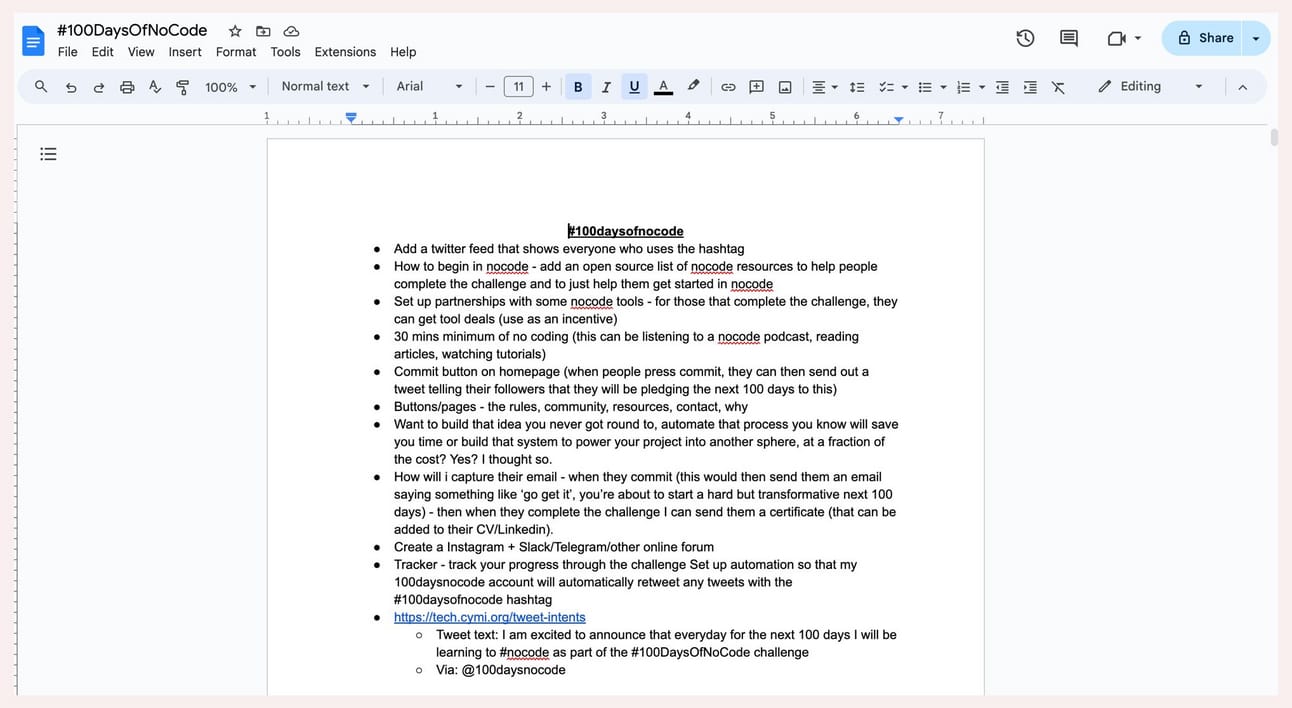This screenshot has height=708, width=1292.
Task: Check the cloud save status icon
Action: coord(291,31)
